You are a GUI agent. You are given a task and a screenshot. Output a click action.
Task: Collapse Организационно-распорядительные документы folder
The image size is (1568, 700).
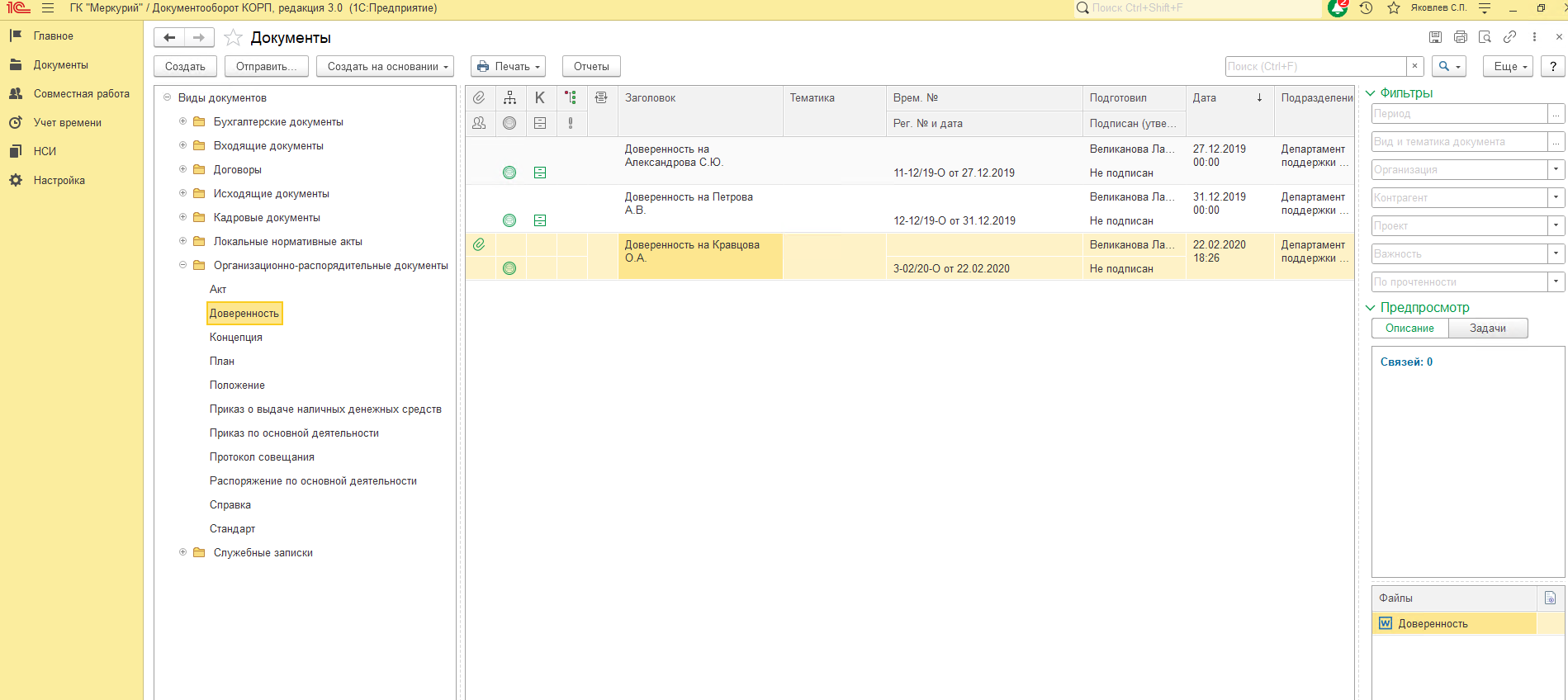click(x=182, y=265)
